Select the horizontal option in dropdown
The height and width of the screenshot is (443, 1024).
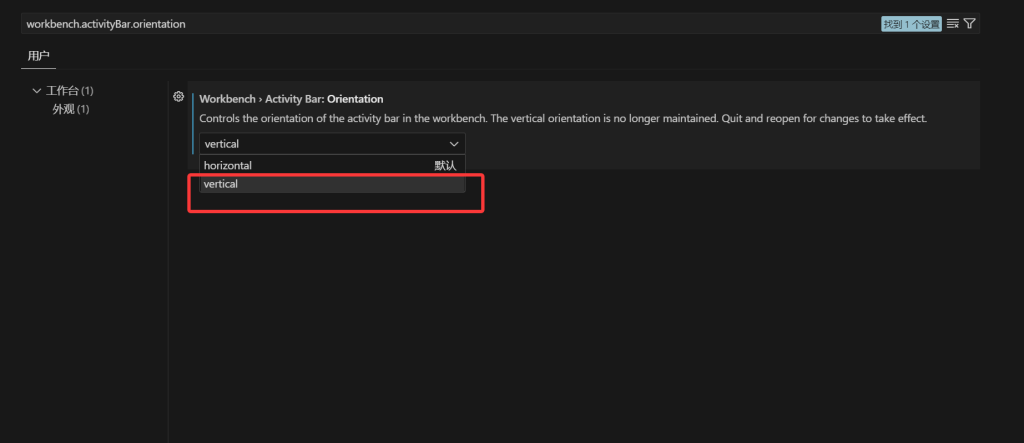coord(228,165)
